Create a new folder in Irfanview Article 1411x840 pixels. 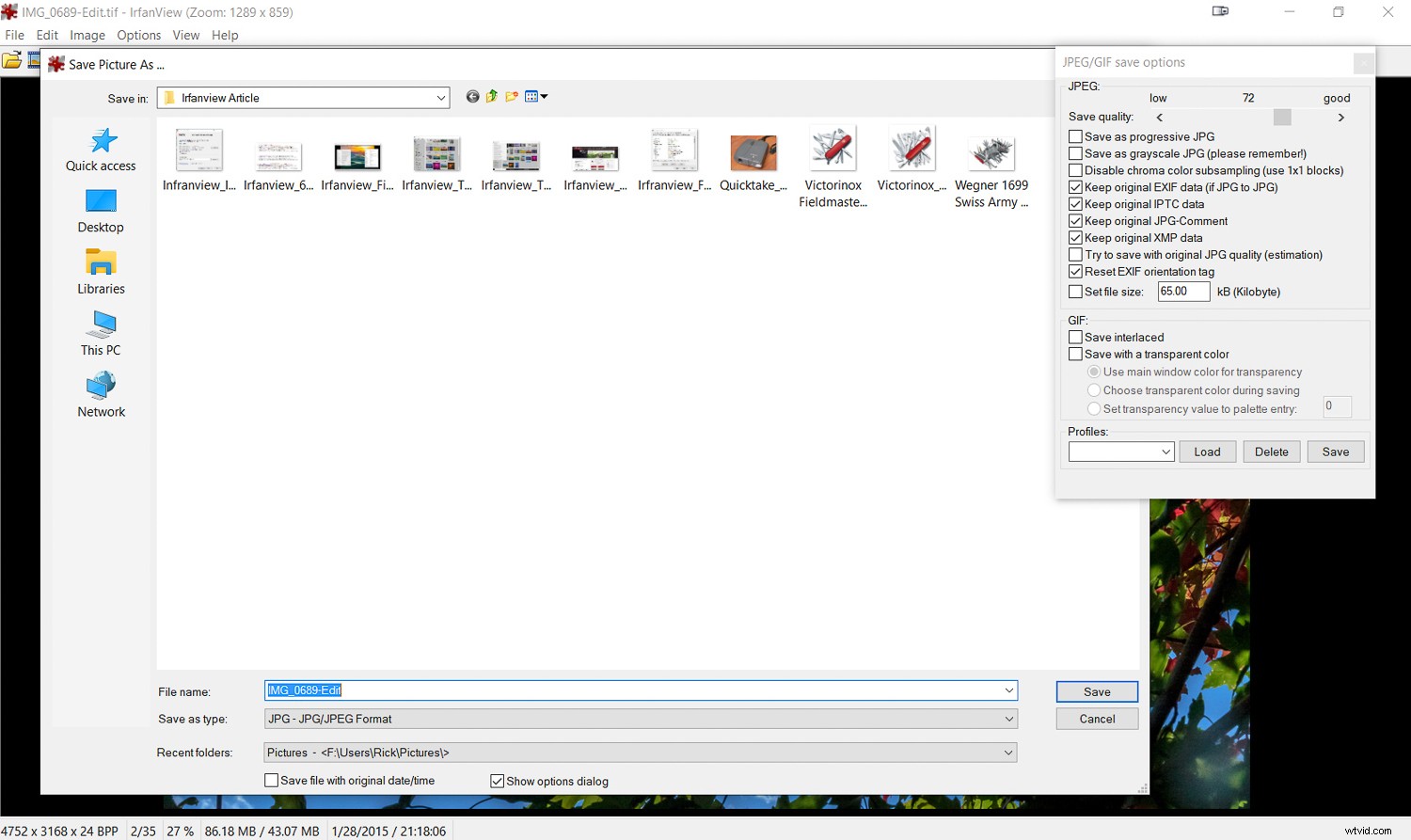[x=511, y=96]
